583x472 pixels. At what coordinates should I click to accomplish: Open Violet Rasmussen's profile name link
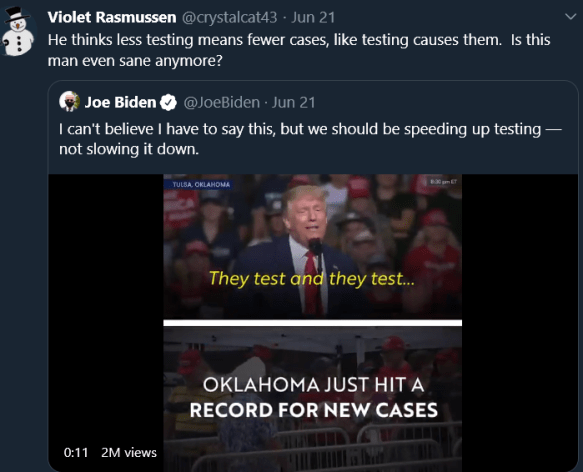[112, 17]
